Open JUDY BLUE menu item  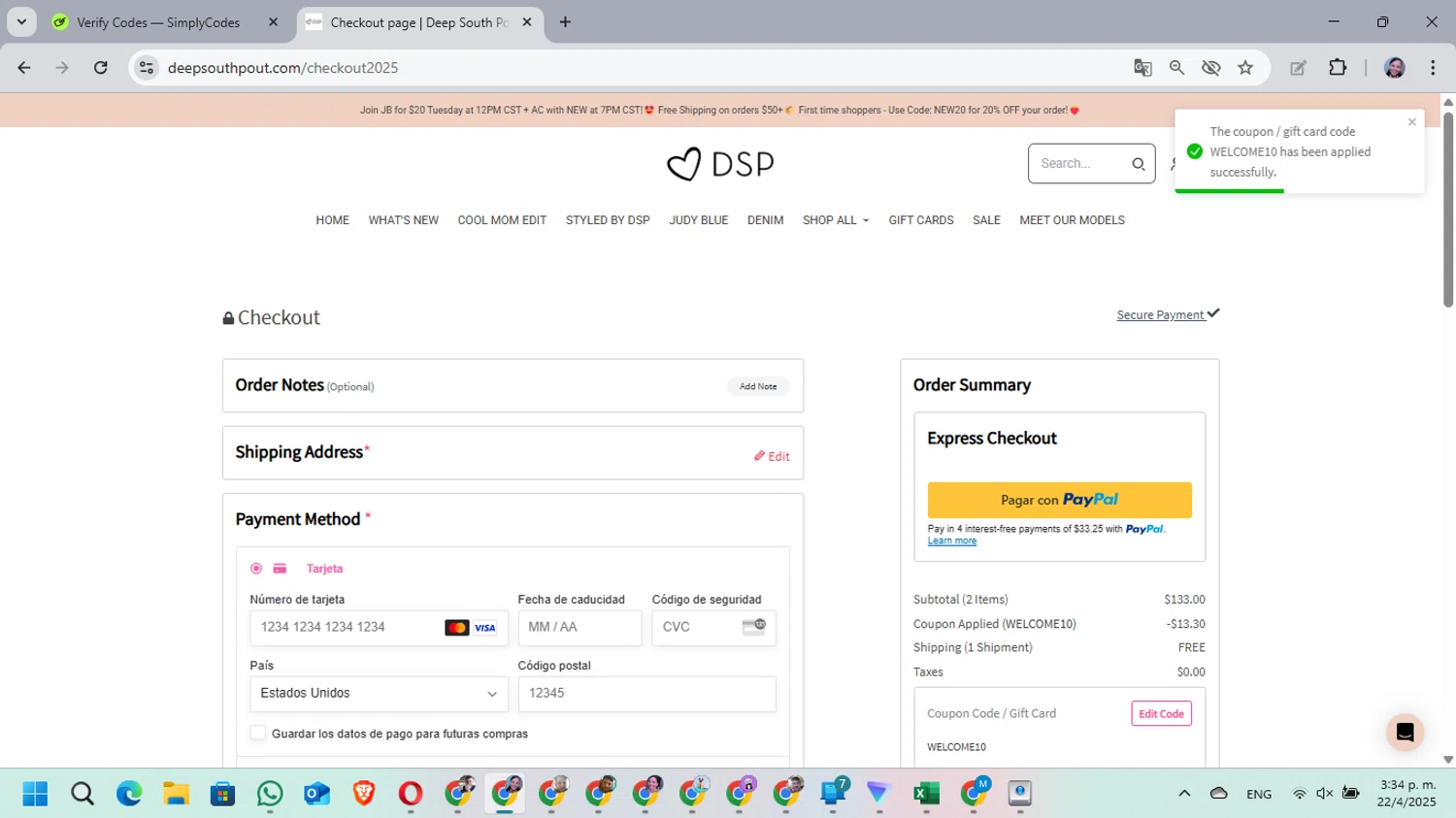click(x=698, y=220)
